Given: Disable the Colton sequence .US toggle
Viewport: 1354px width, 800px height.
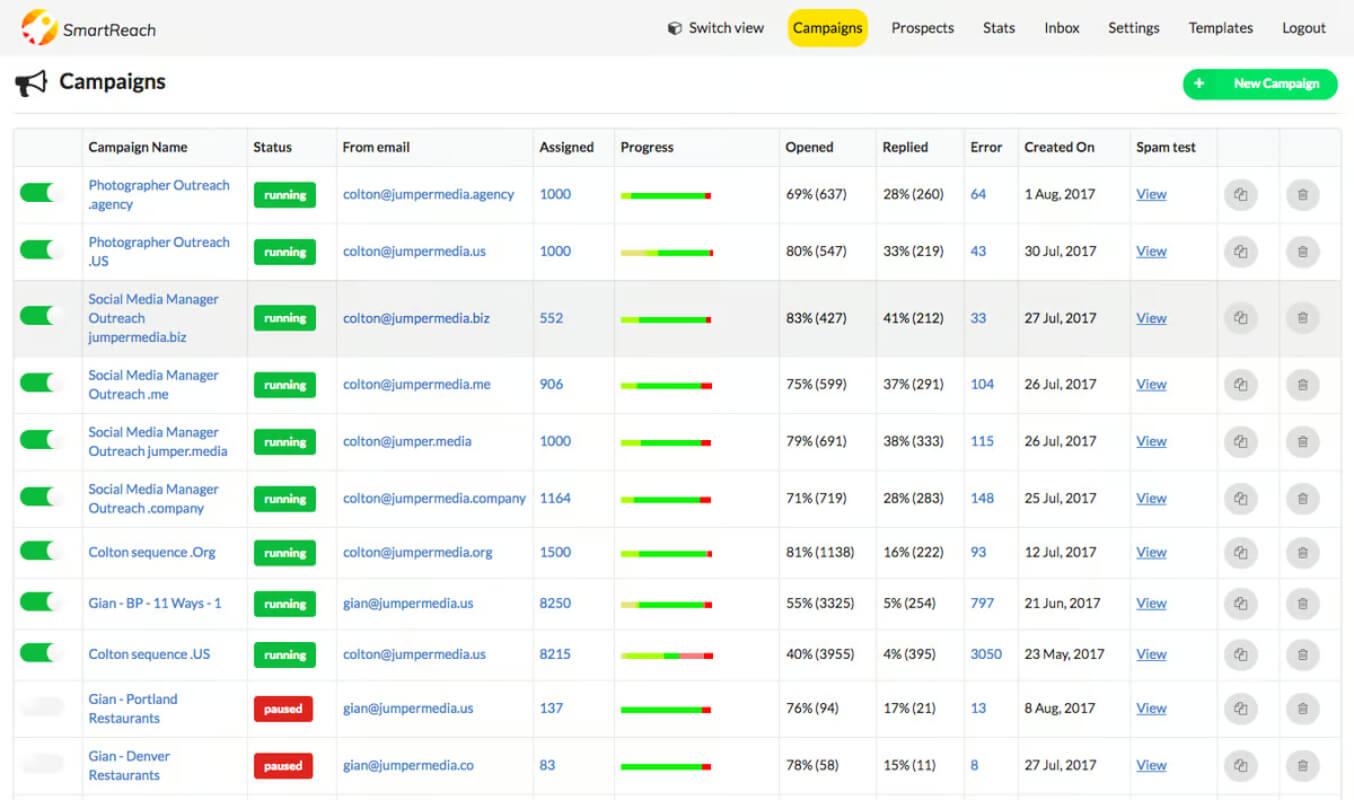Looking at the screenshot, I should pyautogui.click(x=41, y=653).
